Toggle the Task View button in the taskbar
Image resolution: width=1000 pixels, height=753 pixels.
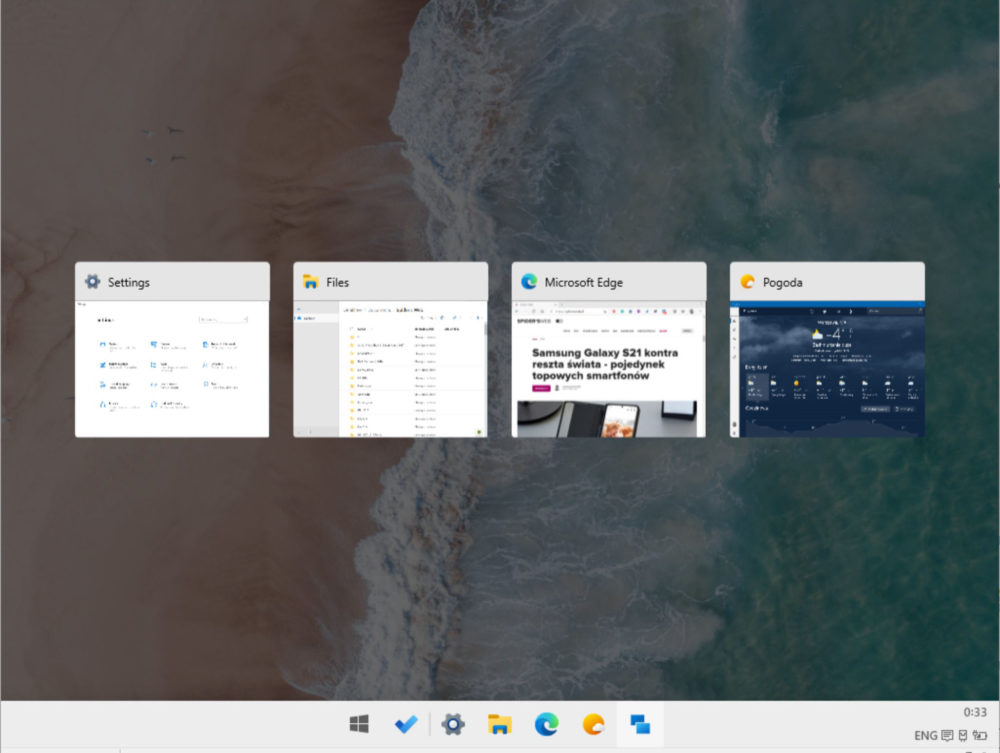[640, 724]
